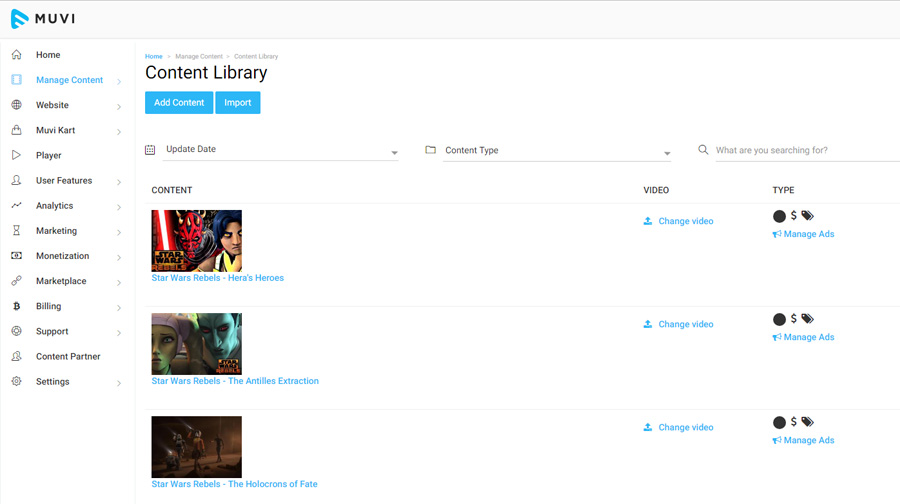
Task: Click the tags icon for Hera's Heroes
Action: click(808, 216)
